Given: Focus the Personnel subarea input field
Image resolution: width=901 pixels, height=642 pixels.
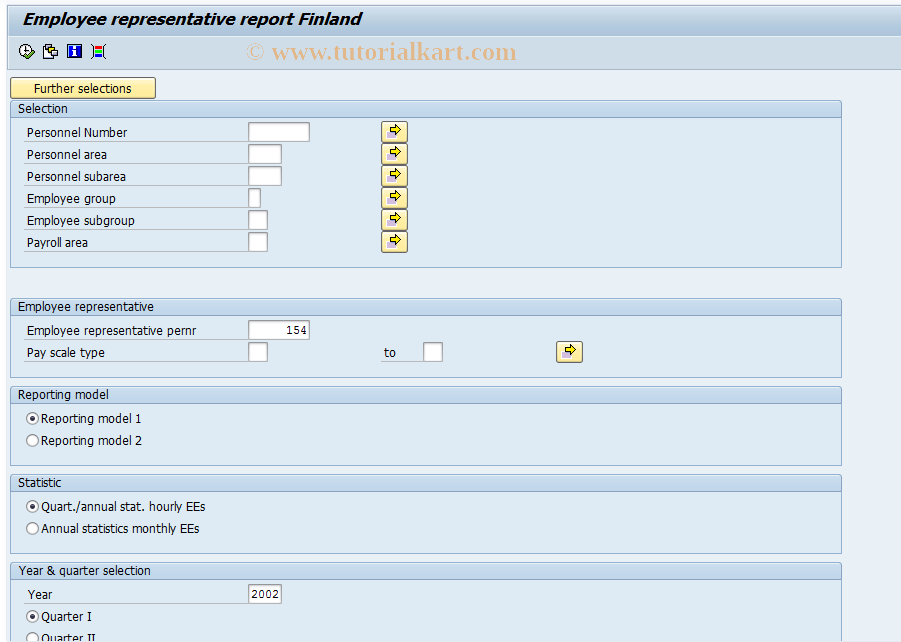Looking at the screenshot, I should [x=265, y=176].
